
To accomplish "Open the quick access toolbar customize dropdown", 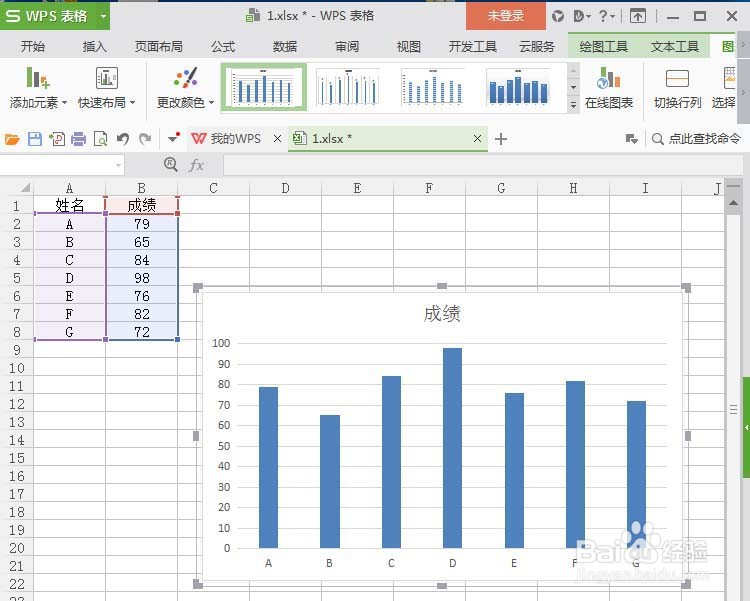I will 174,138.
